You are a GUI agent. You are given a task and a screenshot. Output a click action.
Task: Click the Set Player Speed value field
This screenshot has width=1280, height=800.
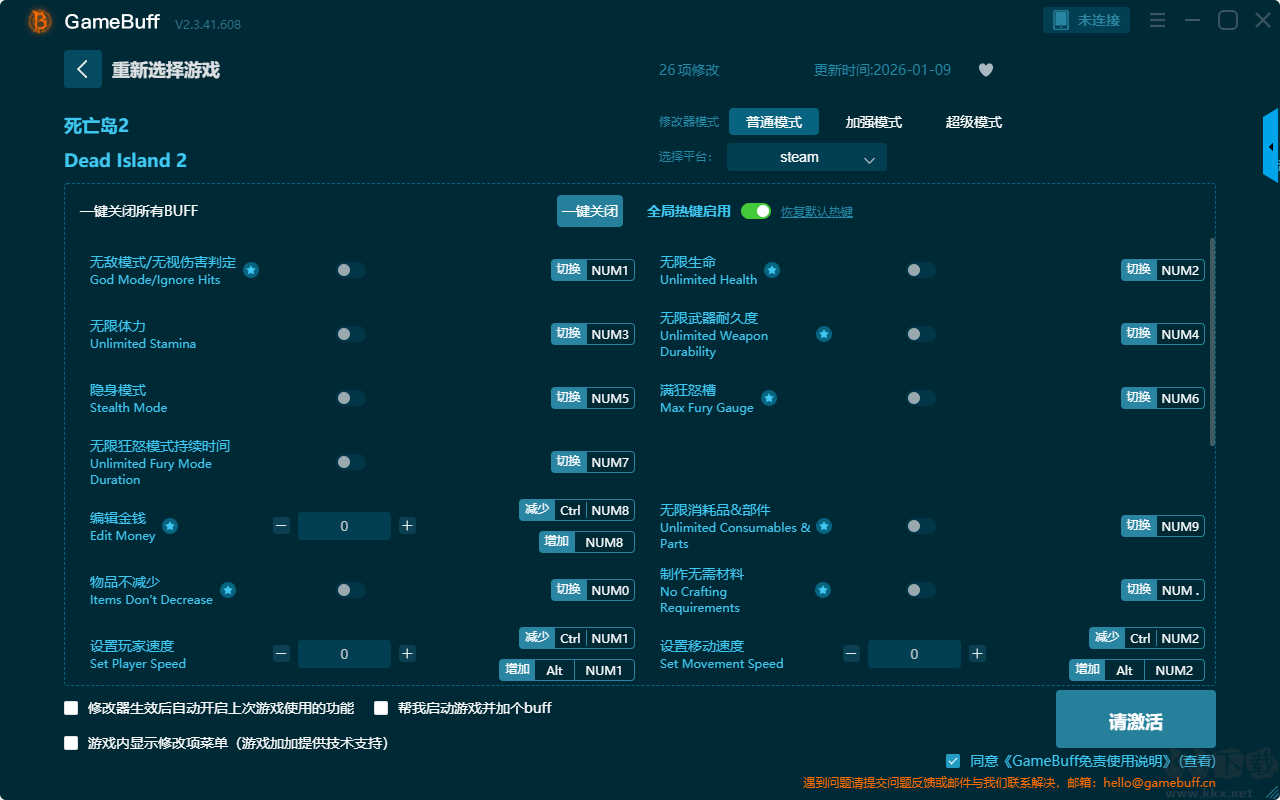(x=344, y=654)
